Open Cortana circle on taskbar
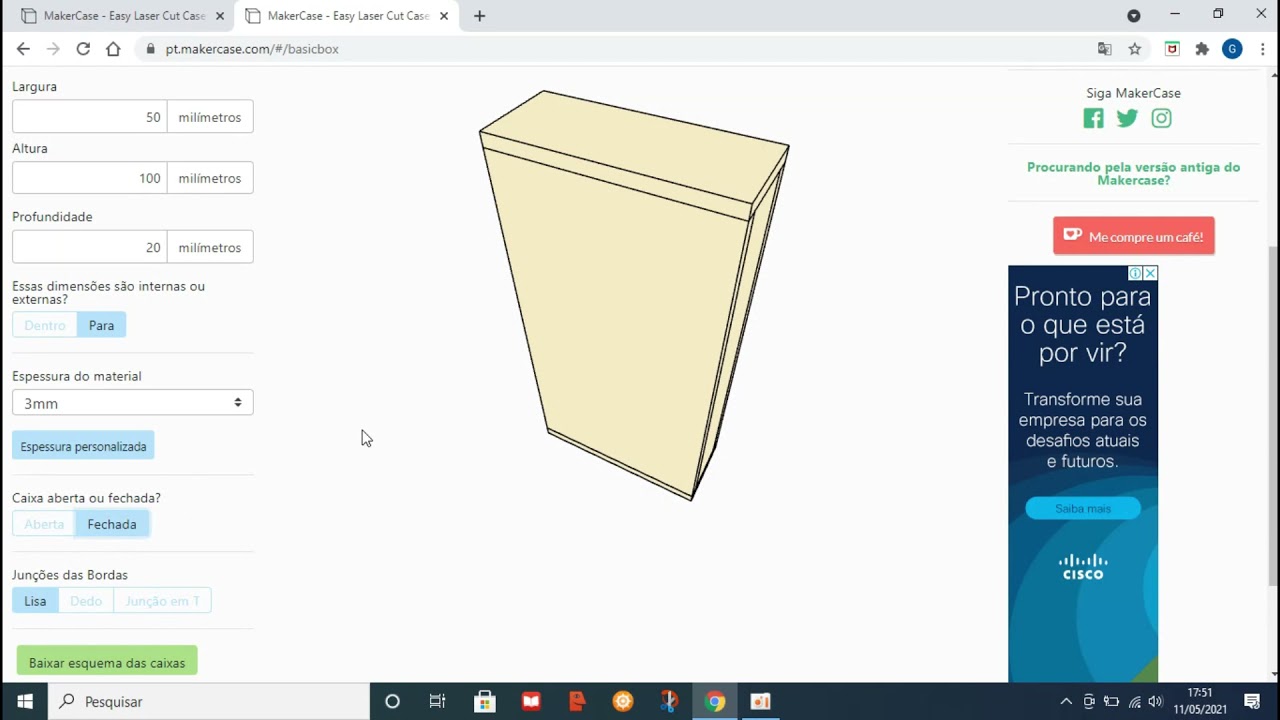Image resolution: width=1280 pixels, height=720 pixels. coord(392,701)
